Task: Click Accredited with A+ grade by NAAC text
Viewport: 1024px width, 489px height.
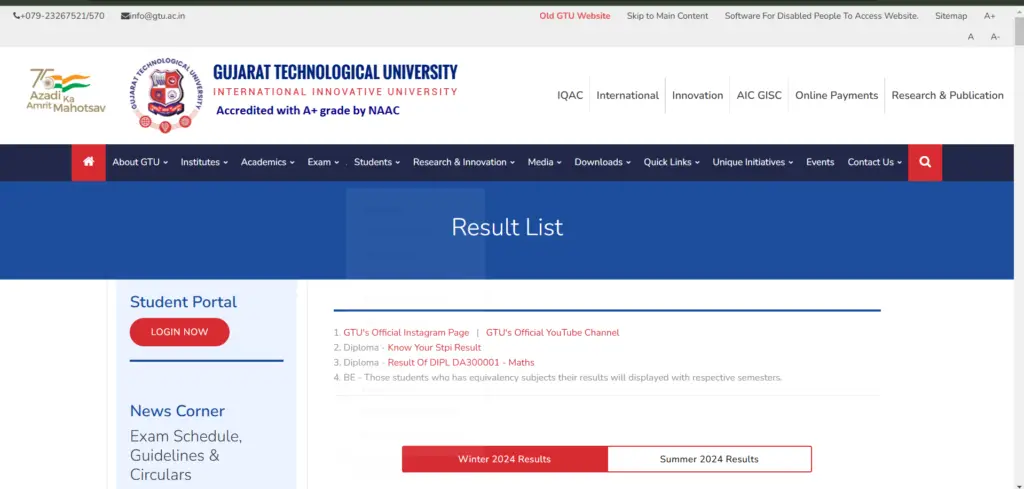Action: (x=308, y=110)
